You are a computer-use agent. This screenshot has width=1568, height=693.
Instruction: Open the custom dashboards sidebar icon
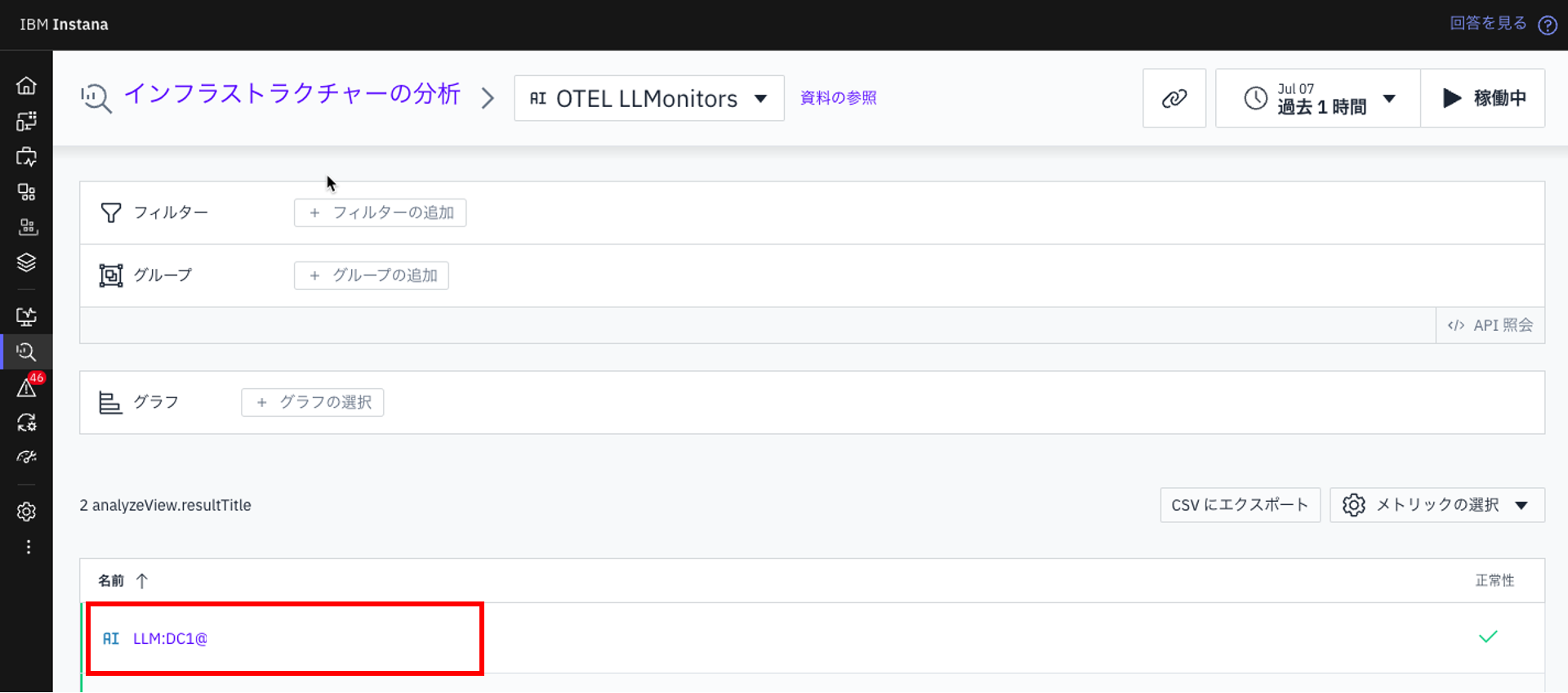26,121
